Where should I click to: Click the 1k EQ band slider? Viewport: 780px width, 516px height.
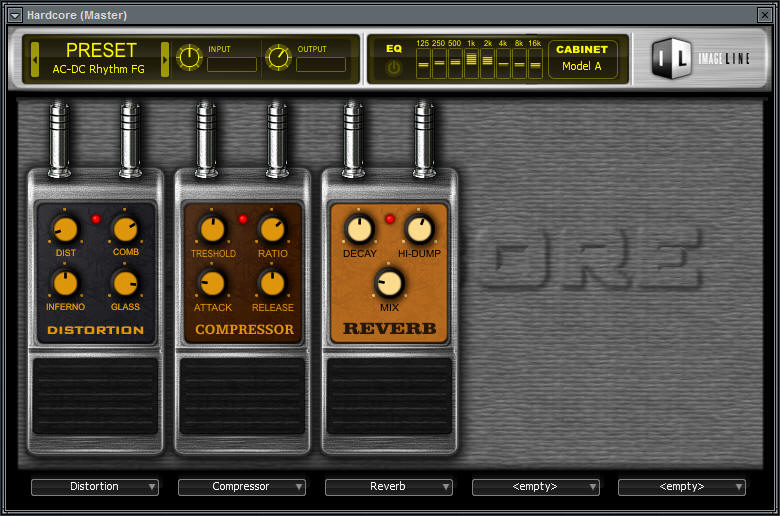click(x=471, y=64)
